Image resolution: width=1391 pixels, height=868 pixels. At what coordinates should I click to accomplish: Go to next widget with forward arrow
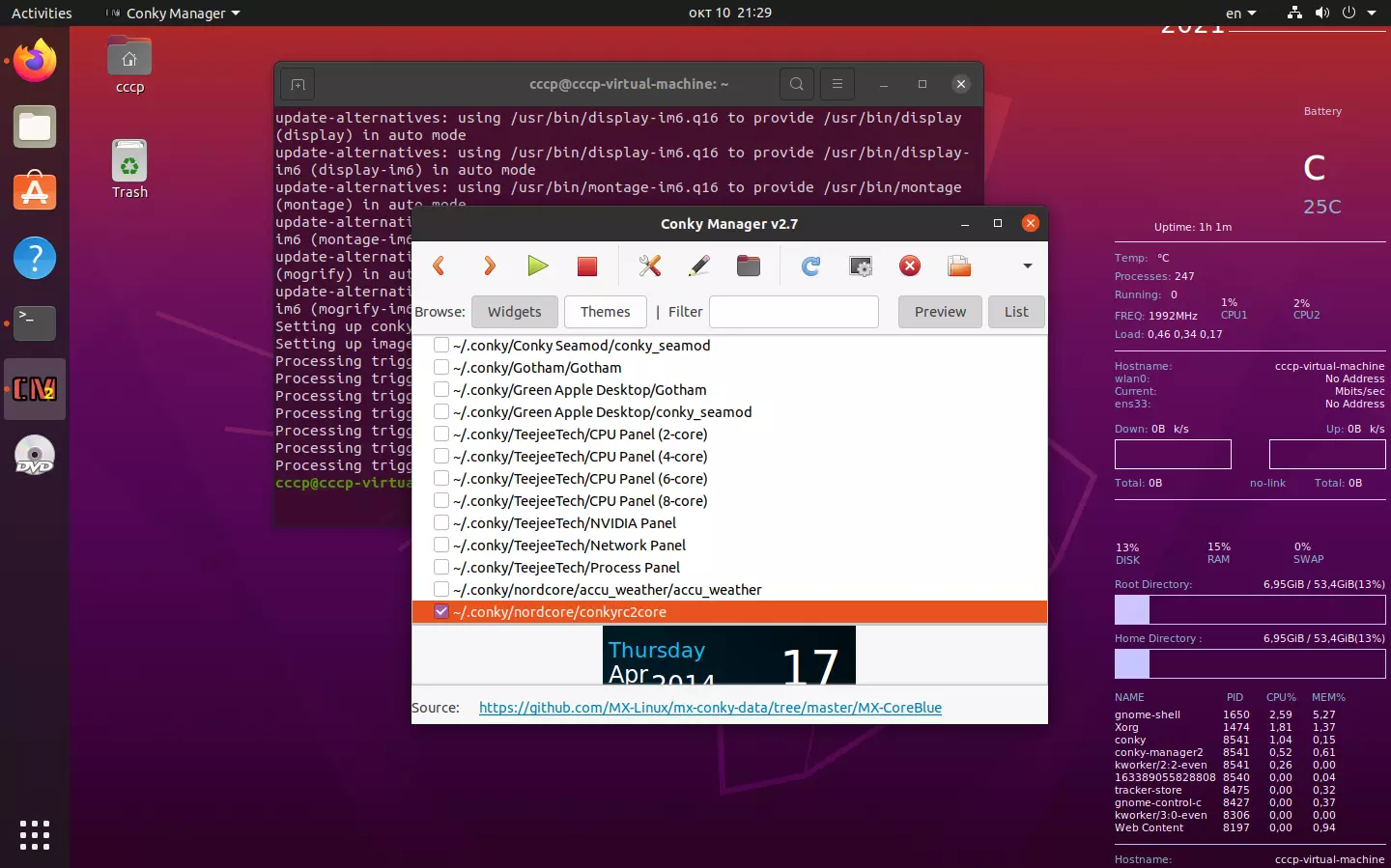tap(489, 266)
